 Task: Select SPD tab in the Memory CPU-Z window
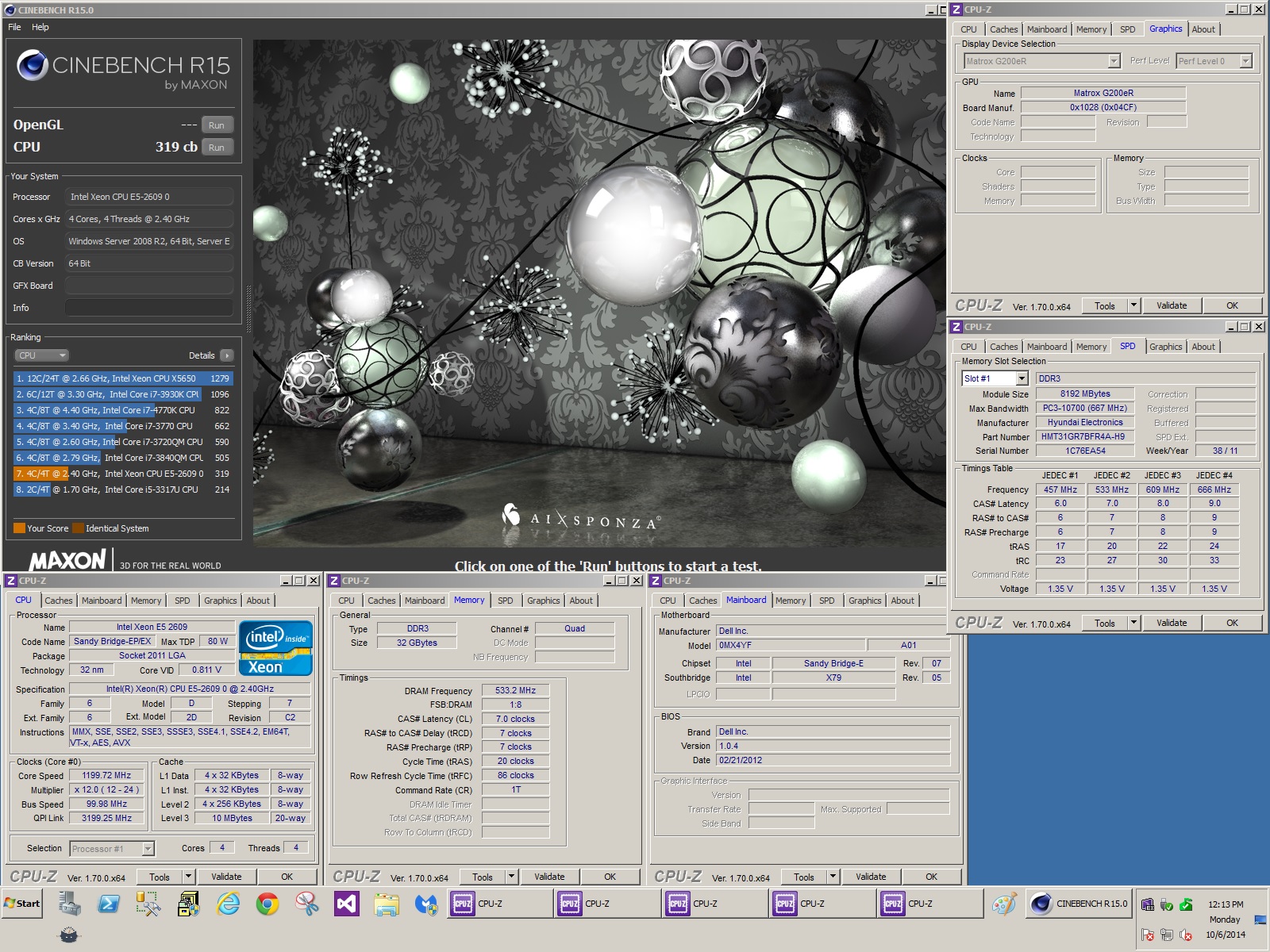[506, 601]
